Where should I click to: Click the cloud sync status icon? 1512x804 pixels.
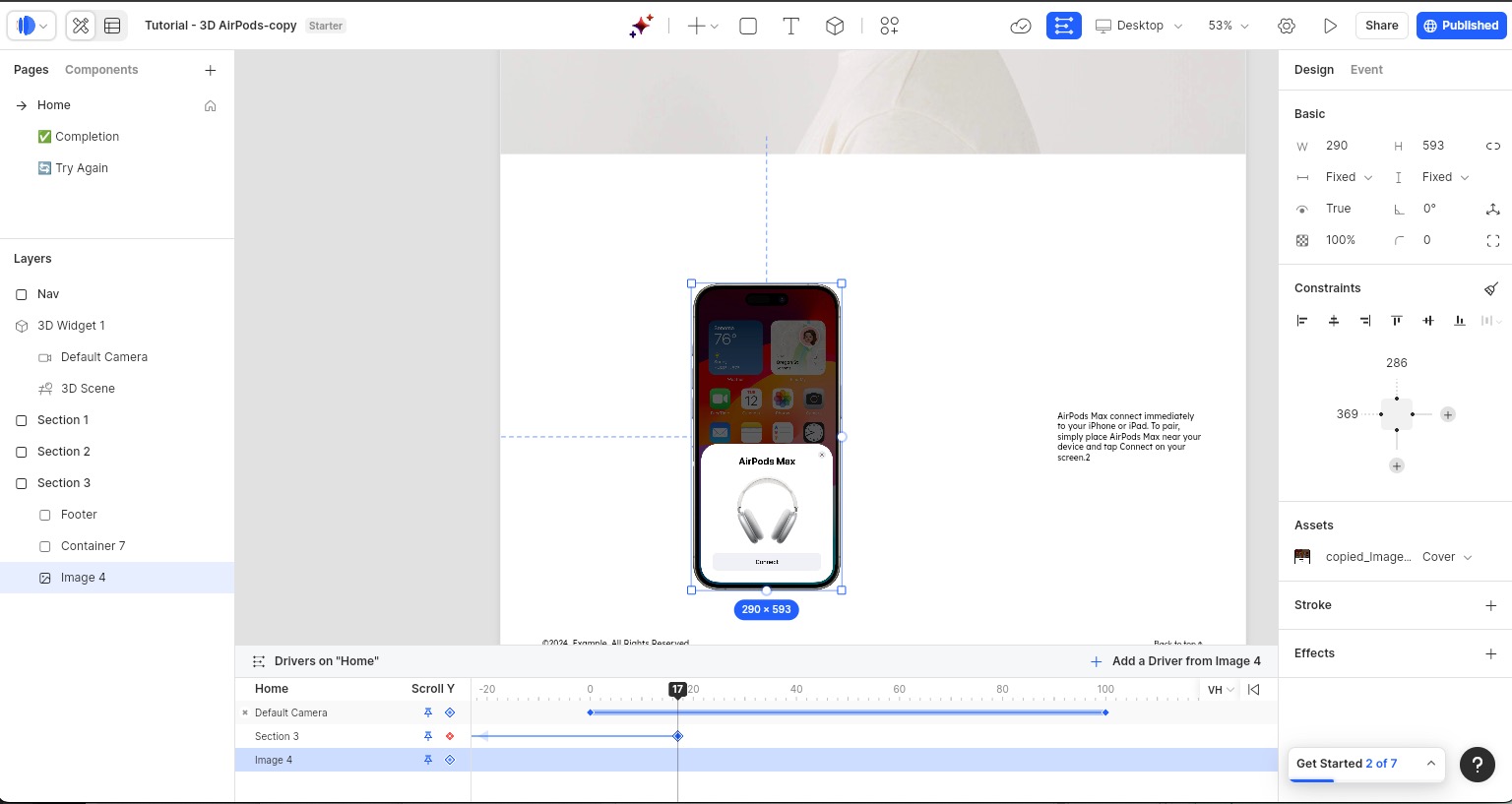coord(1021,27)
